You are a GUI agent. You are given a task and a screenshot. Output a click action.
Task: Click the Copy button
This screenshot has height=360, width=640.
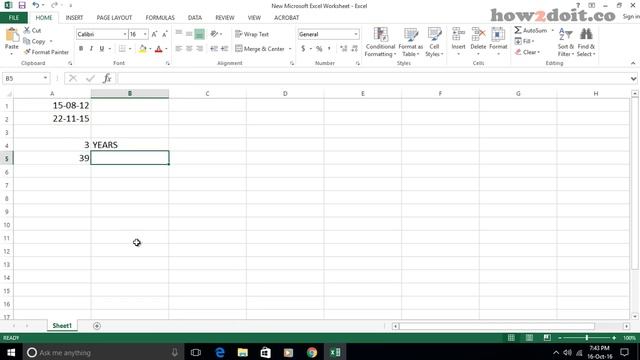pyautogui.click(x=34, y=41)
